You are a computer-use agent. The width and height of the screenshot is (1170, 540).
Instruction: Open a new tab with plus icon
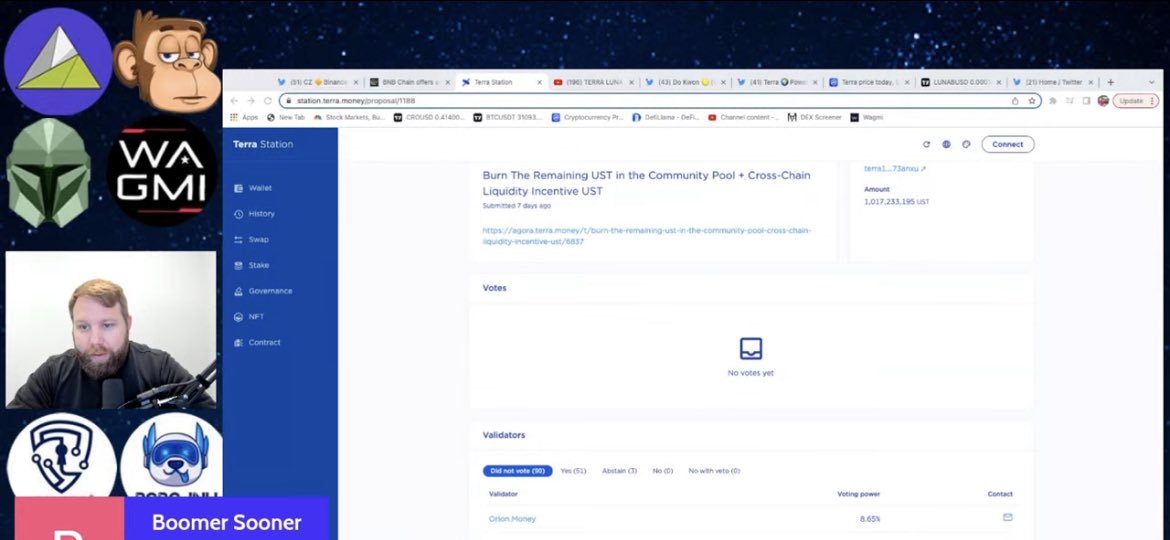pos(1110,82)
